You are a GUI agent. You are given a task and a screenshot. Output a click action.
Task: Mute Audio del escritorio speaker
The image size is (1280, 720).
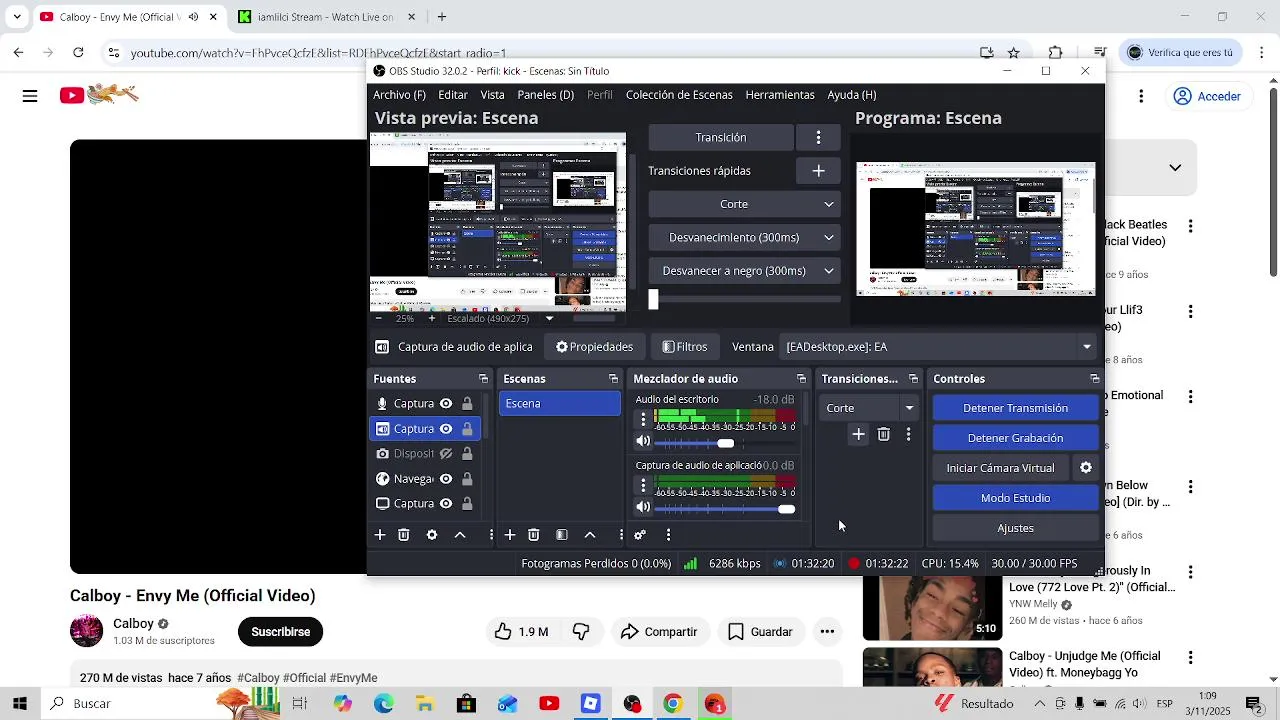point(643,442)
